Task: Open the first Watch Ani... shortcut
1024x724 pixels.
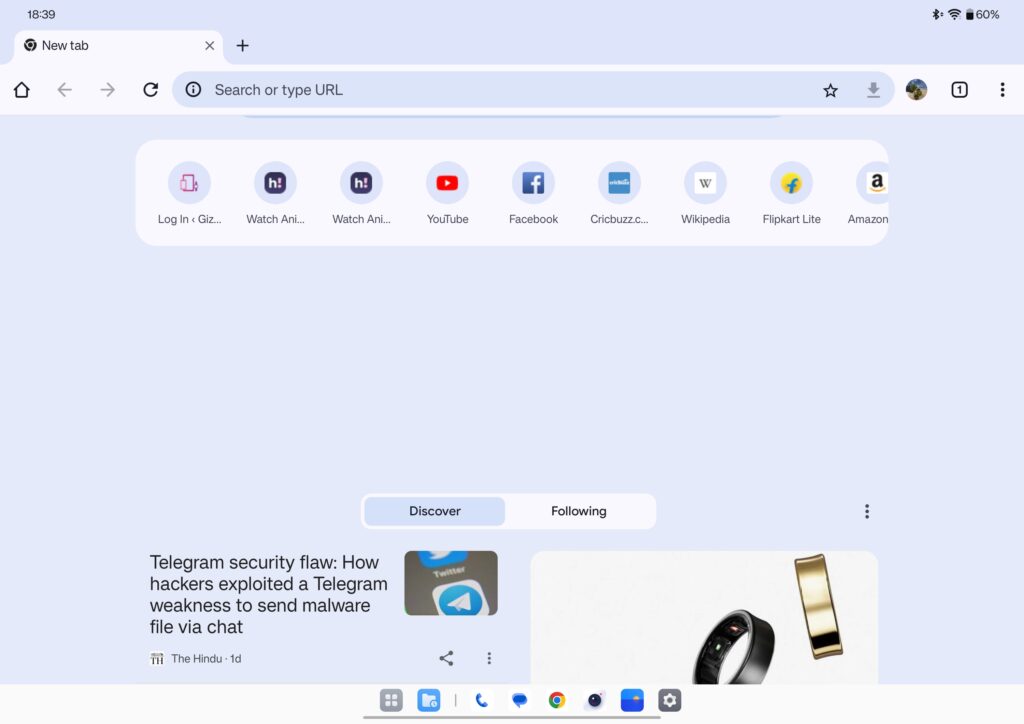Action: click(x=275, y=193)
